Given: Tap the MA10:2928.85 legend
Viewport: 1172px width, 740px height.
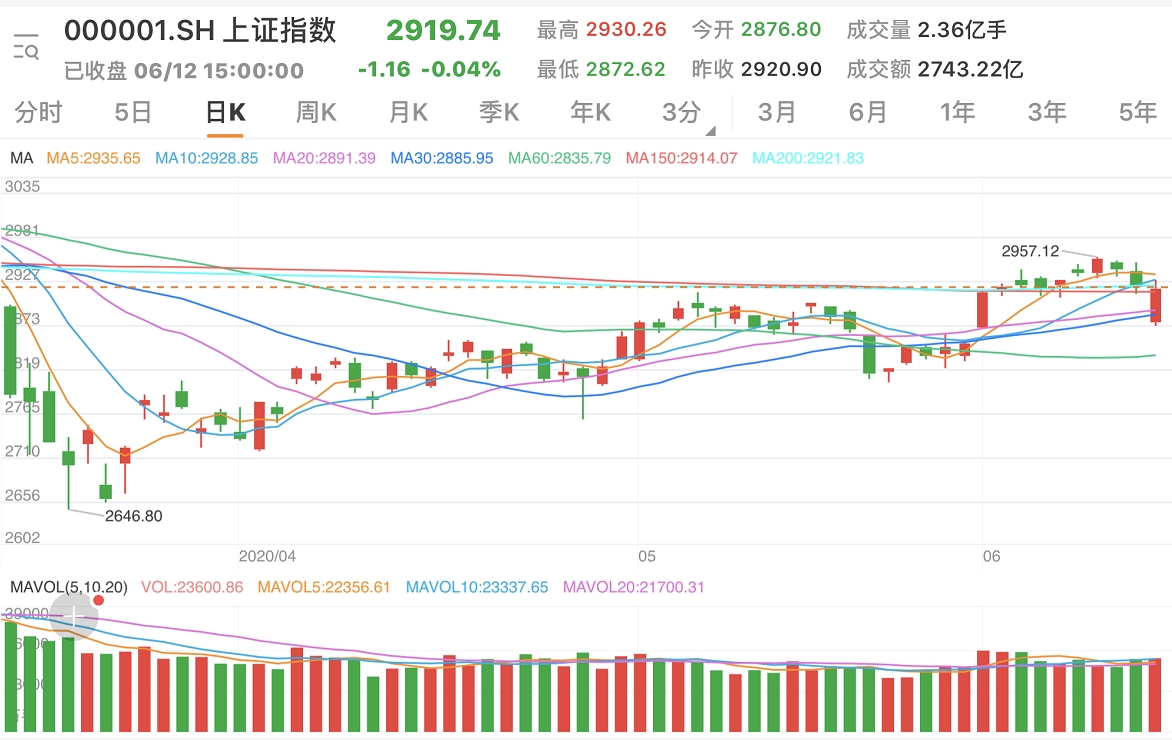Looking at the screenshot, I should pyautogui.click(x=206, y=158).
